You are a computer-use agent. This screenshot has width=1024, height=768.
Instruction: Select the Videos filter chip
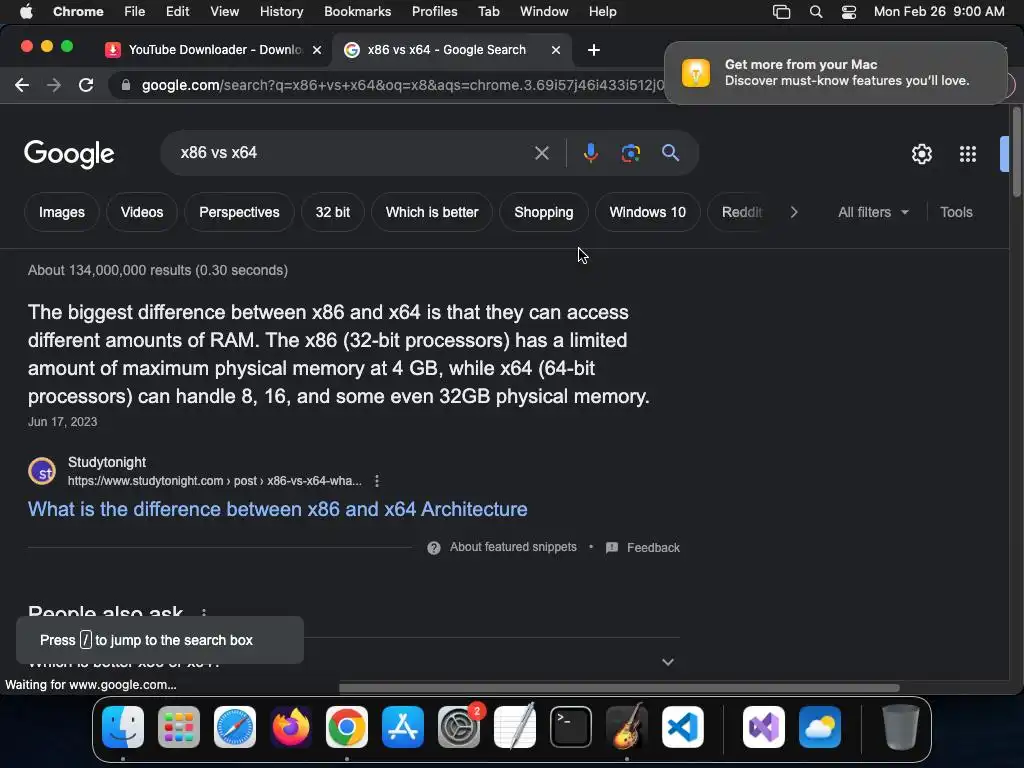(142, 212)
